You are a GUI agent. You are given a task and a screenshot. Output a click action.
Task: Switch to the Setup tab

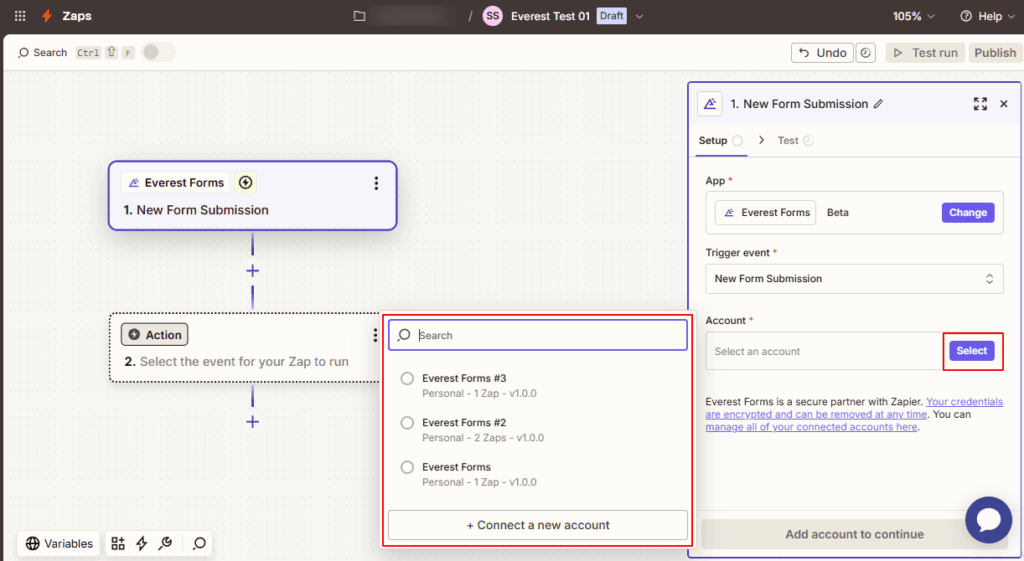coord(720,140)
